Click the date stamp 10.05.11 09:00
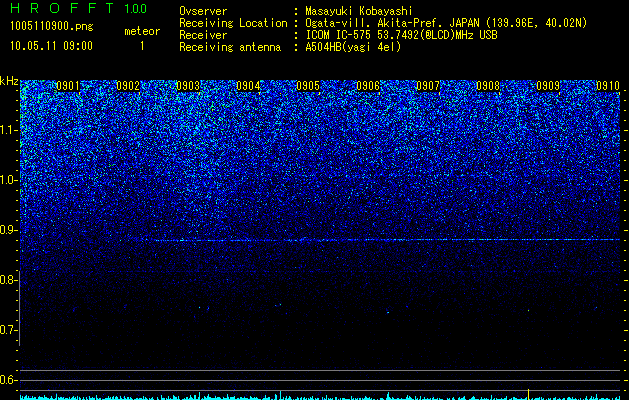 (51, 46)
